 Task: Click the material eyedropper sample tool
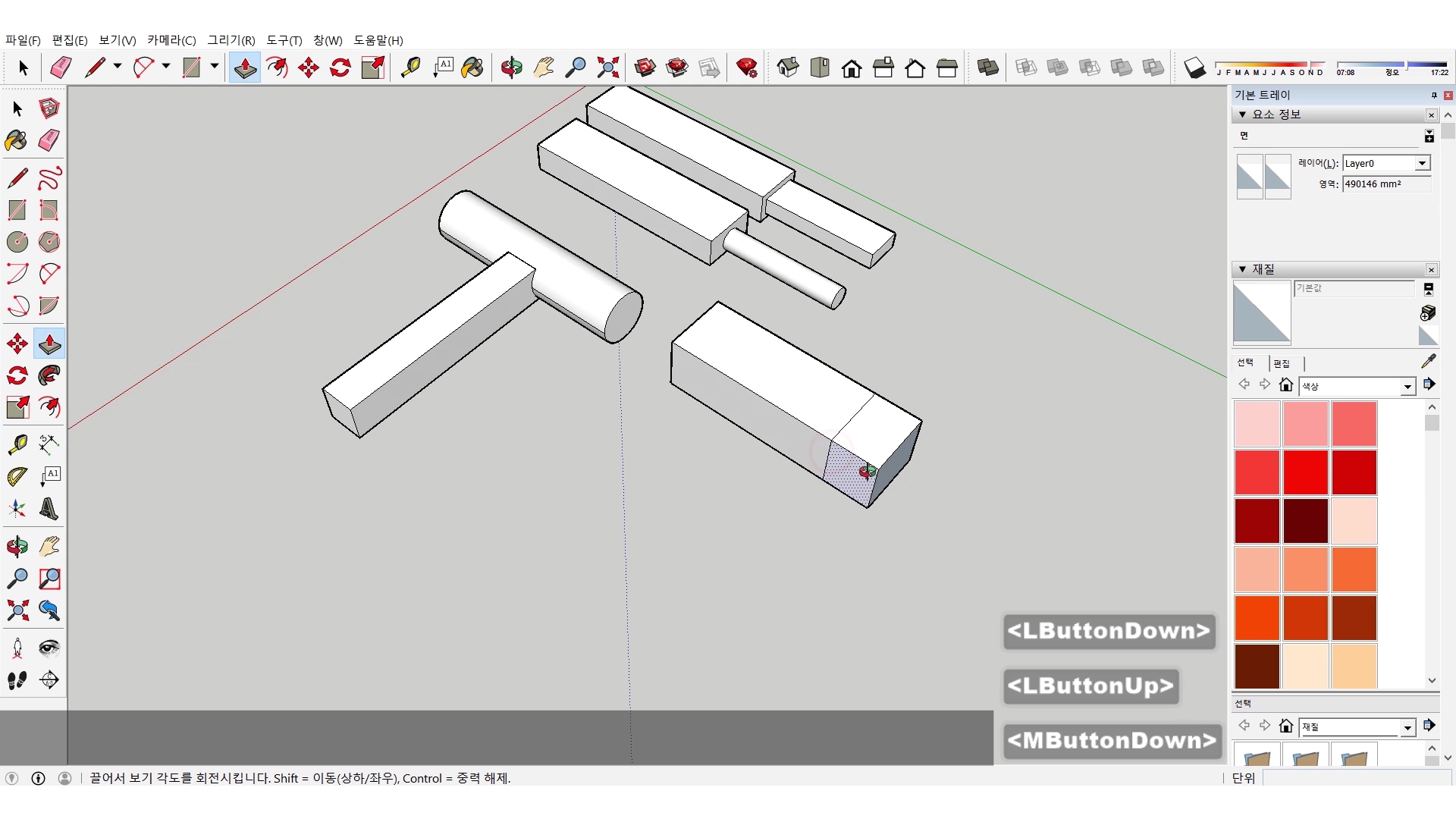1428,362
